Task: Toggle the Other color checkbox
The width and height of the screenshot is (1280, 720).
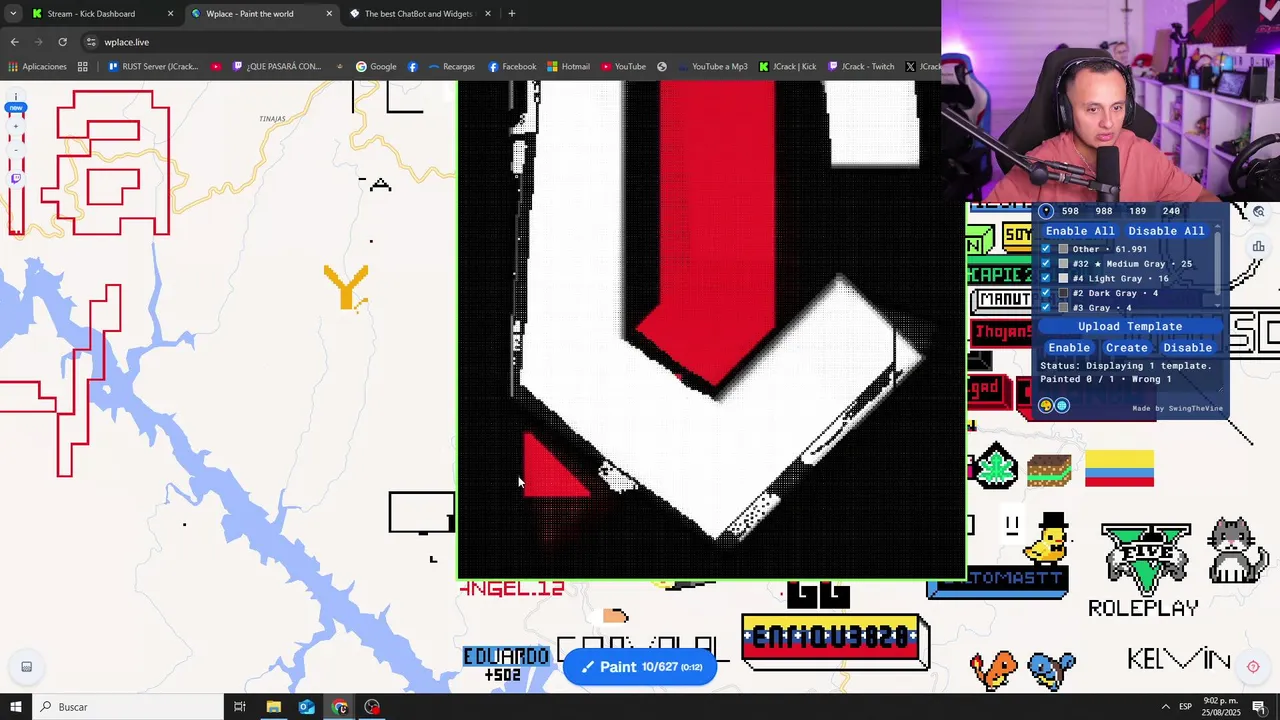Action: pos(1046,249)
